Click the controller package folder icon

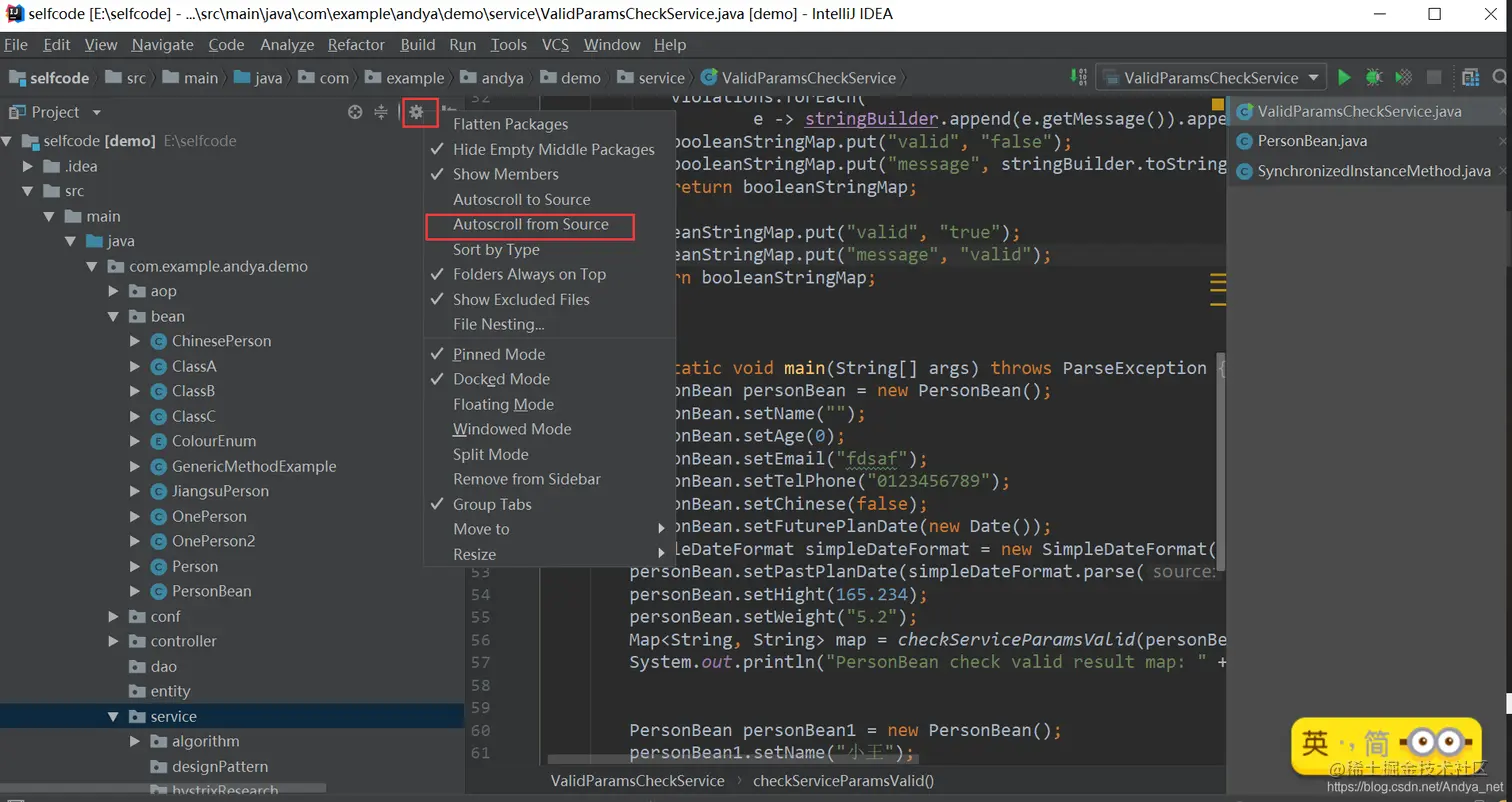[x=138, y=641]
